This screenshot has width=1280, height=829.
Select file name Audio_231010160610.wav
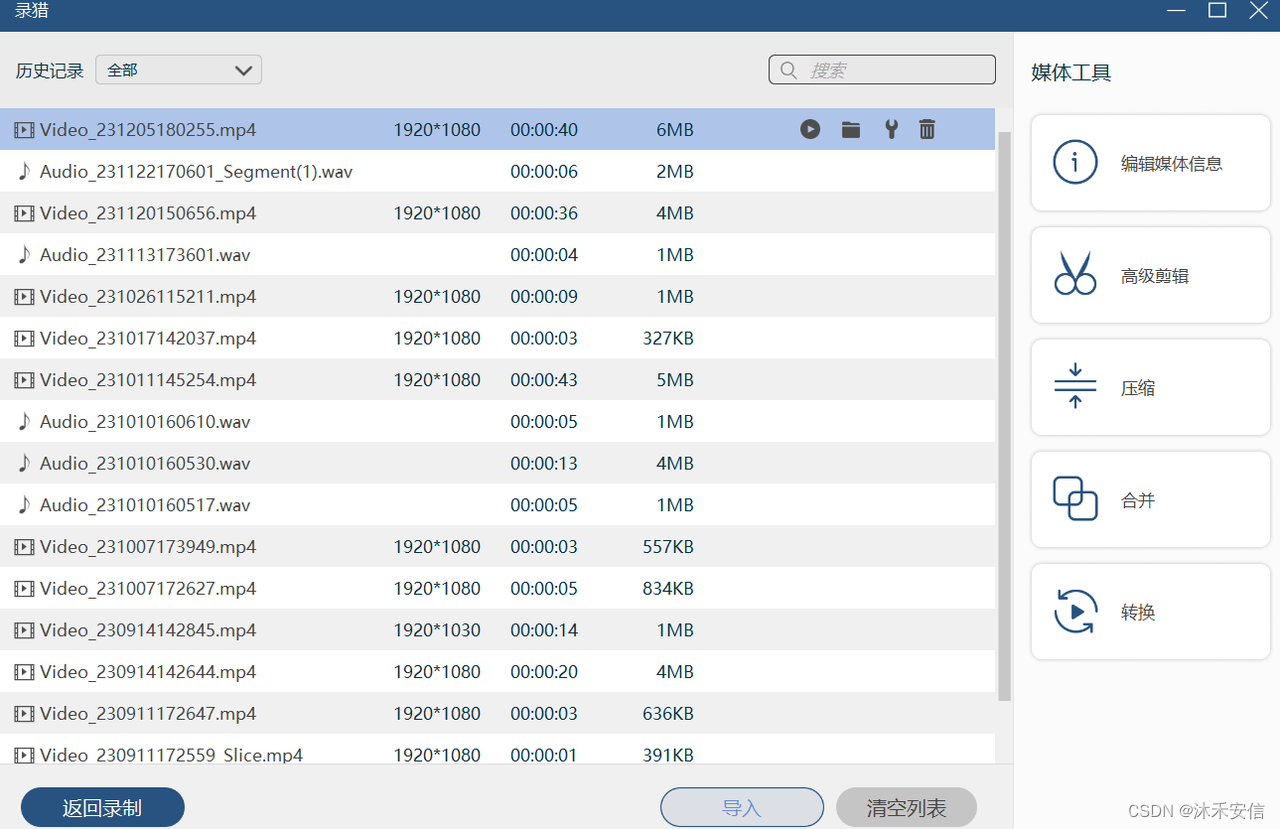(x=145, y=422)
